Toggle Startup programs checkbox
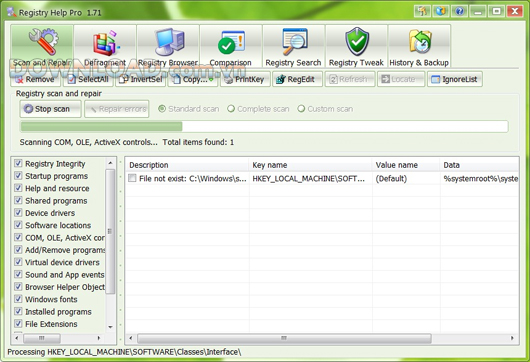The width and height of the screenshot is (530, 362). pyautogui.click(x=18, y=176)
